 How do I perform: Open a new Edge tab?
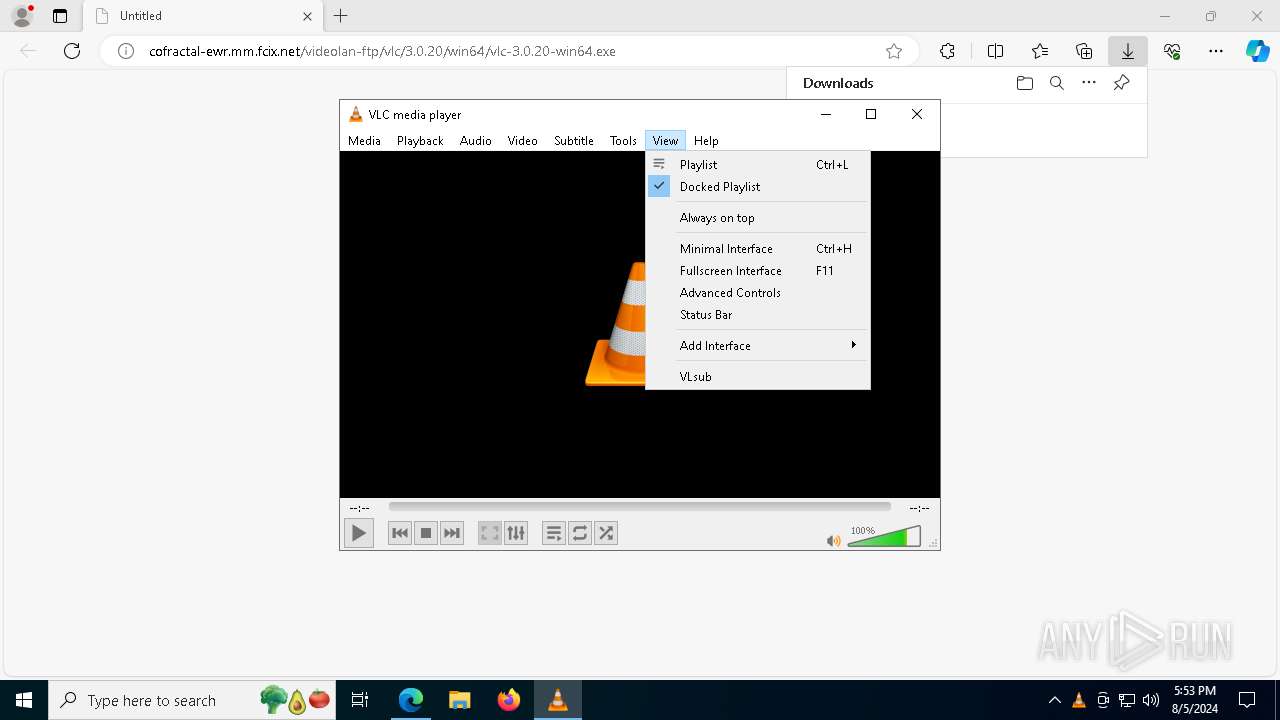(x=341, y=16)
